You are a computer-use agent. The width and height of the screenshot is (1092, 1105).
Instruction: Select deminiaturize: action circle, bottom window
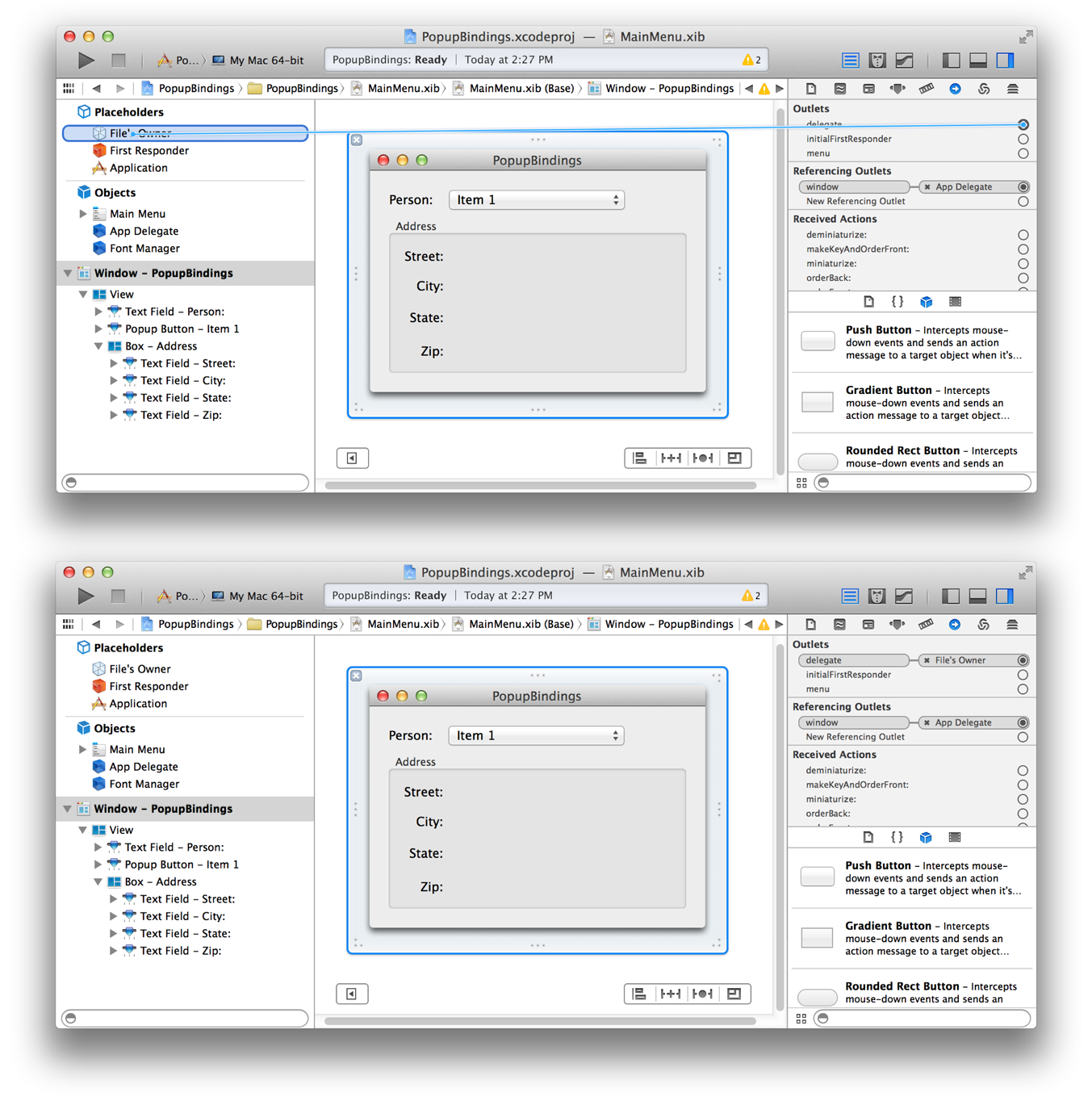(x=1023, y=771)
